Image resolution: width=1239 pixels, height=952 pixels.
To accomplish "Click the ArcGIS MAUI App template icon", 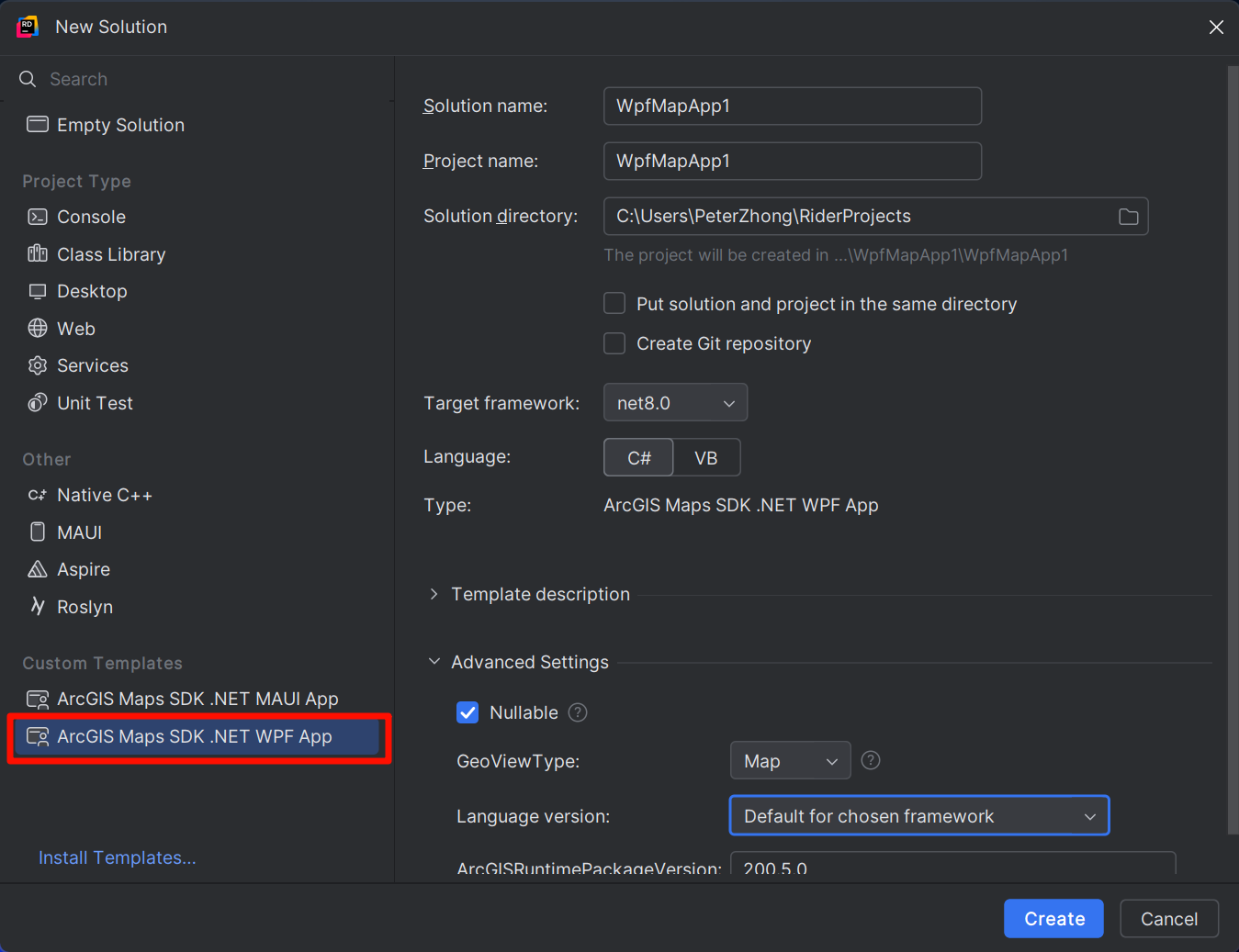I will point(38,700).
